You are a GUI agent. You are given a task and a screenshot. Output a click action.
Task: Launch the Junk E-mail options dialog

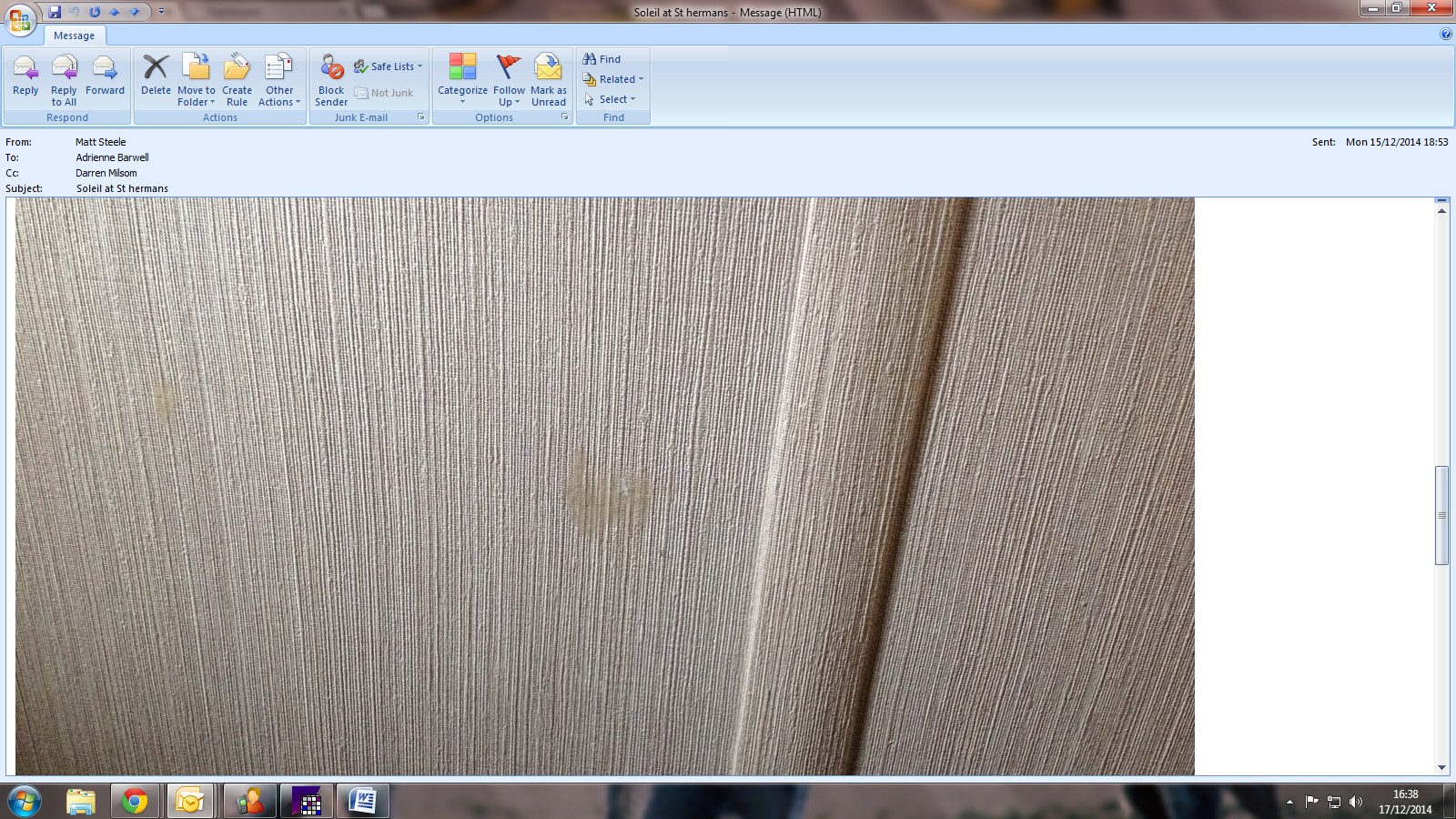(421, 117)
